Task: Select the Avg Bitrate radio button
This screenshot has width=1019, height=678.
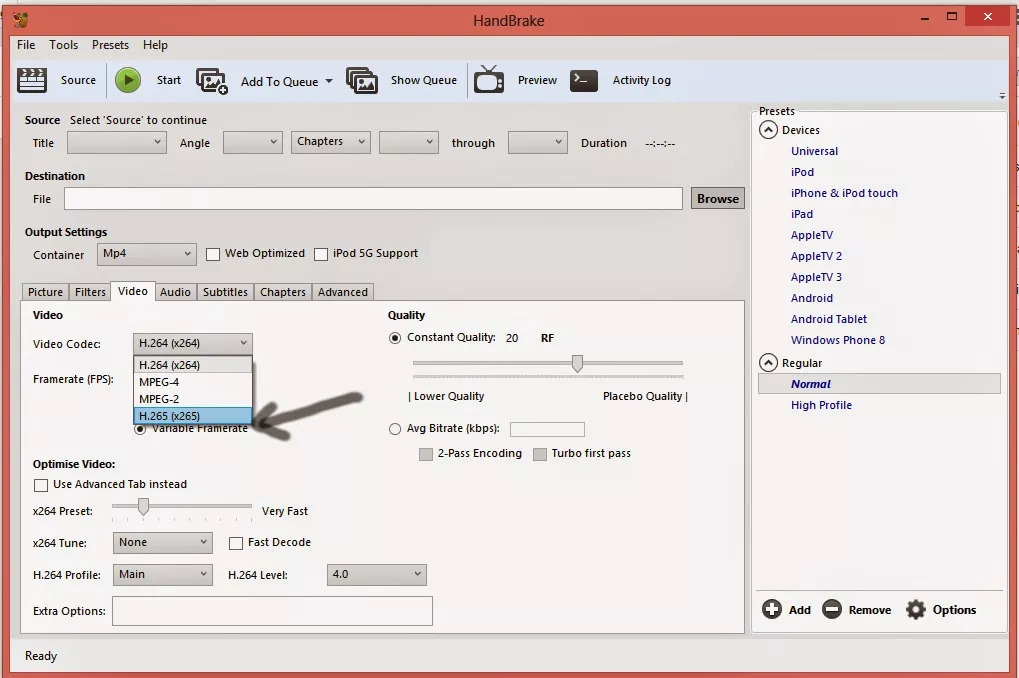Action: pyautogui.click(x=395, y=429)
